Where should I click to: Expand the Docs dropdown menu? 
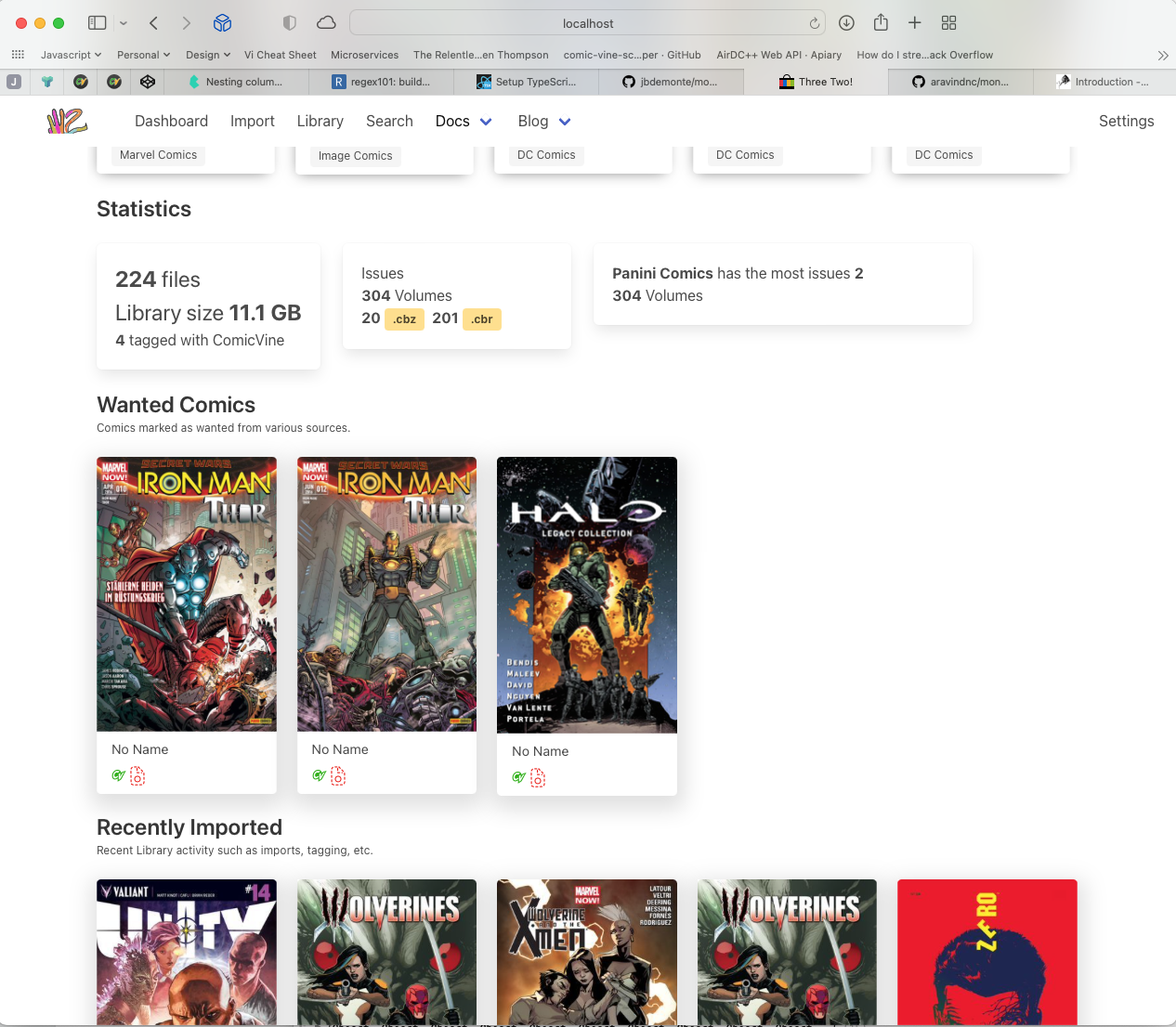click(x=486, y=122)
